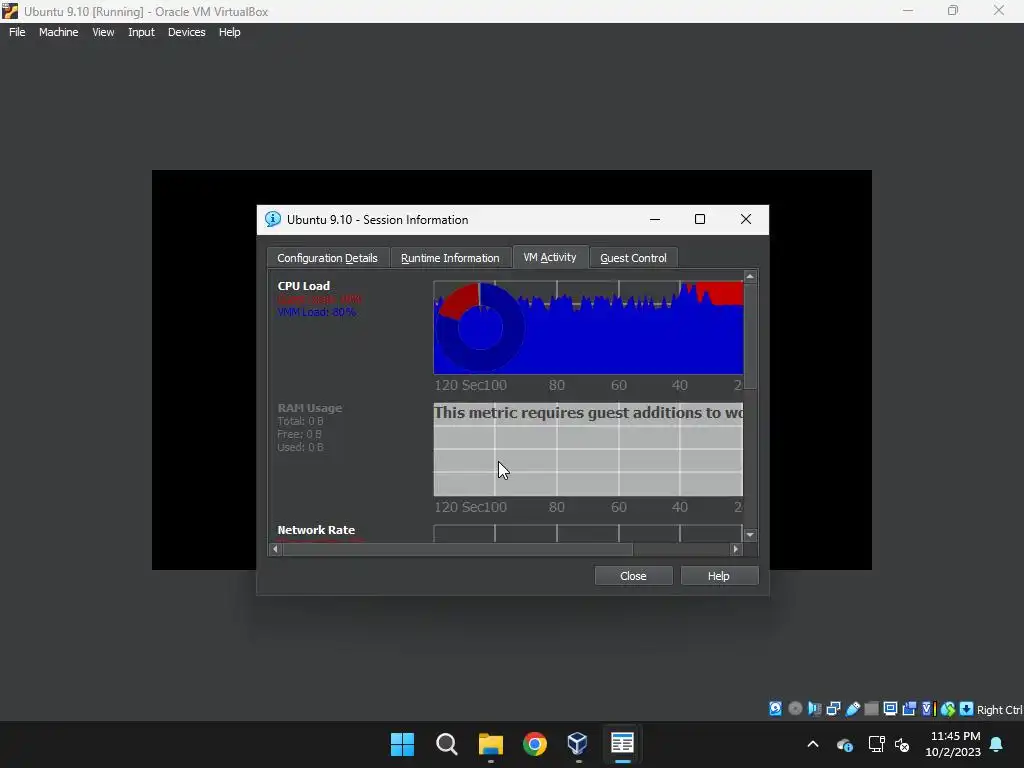Click the mouse integration status icon
The image size is (1024, 768).
948,709
